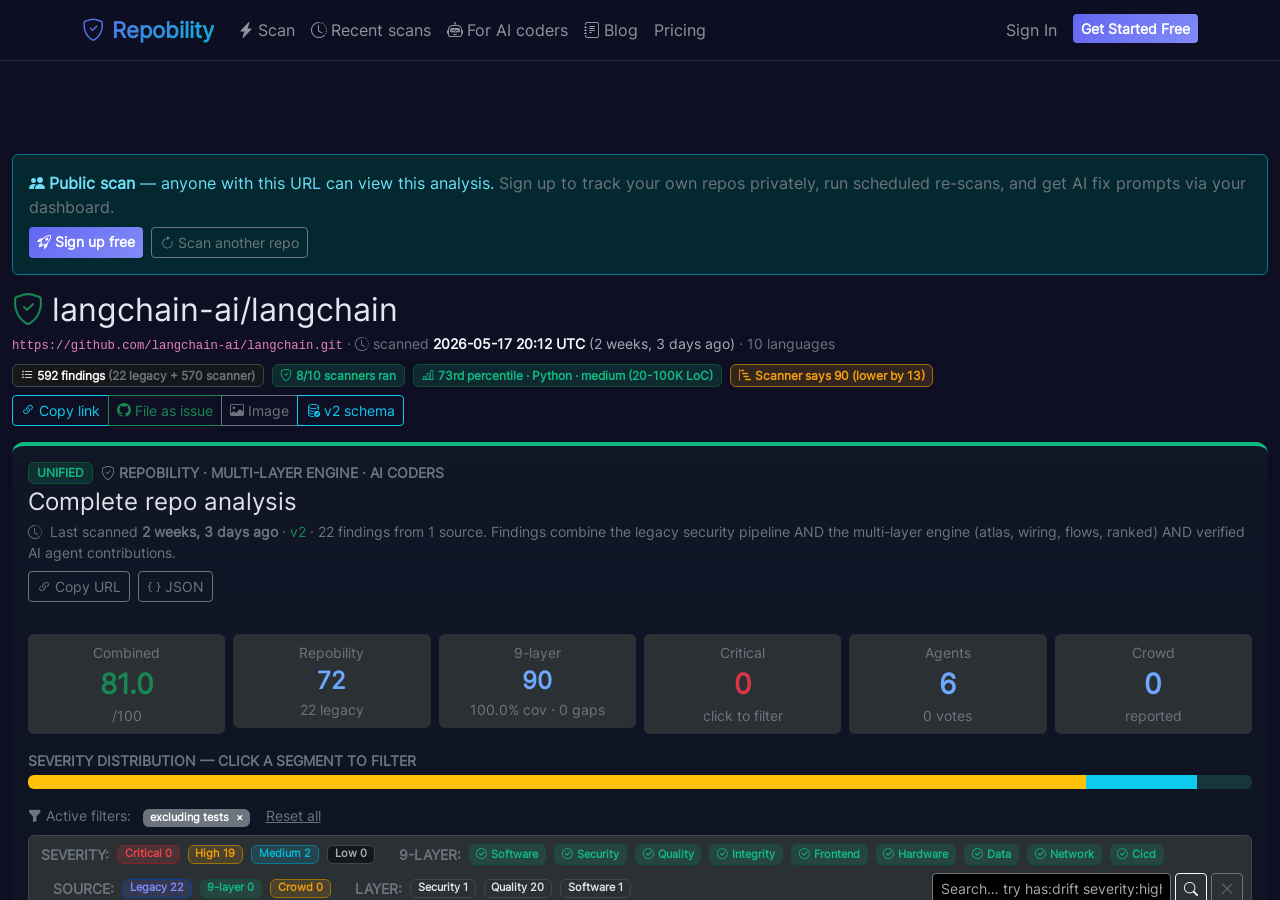The image size is (1280, 900).
Task: Toggle the Low 0 severity filter
Action: [351, 854]
